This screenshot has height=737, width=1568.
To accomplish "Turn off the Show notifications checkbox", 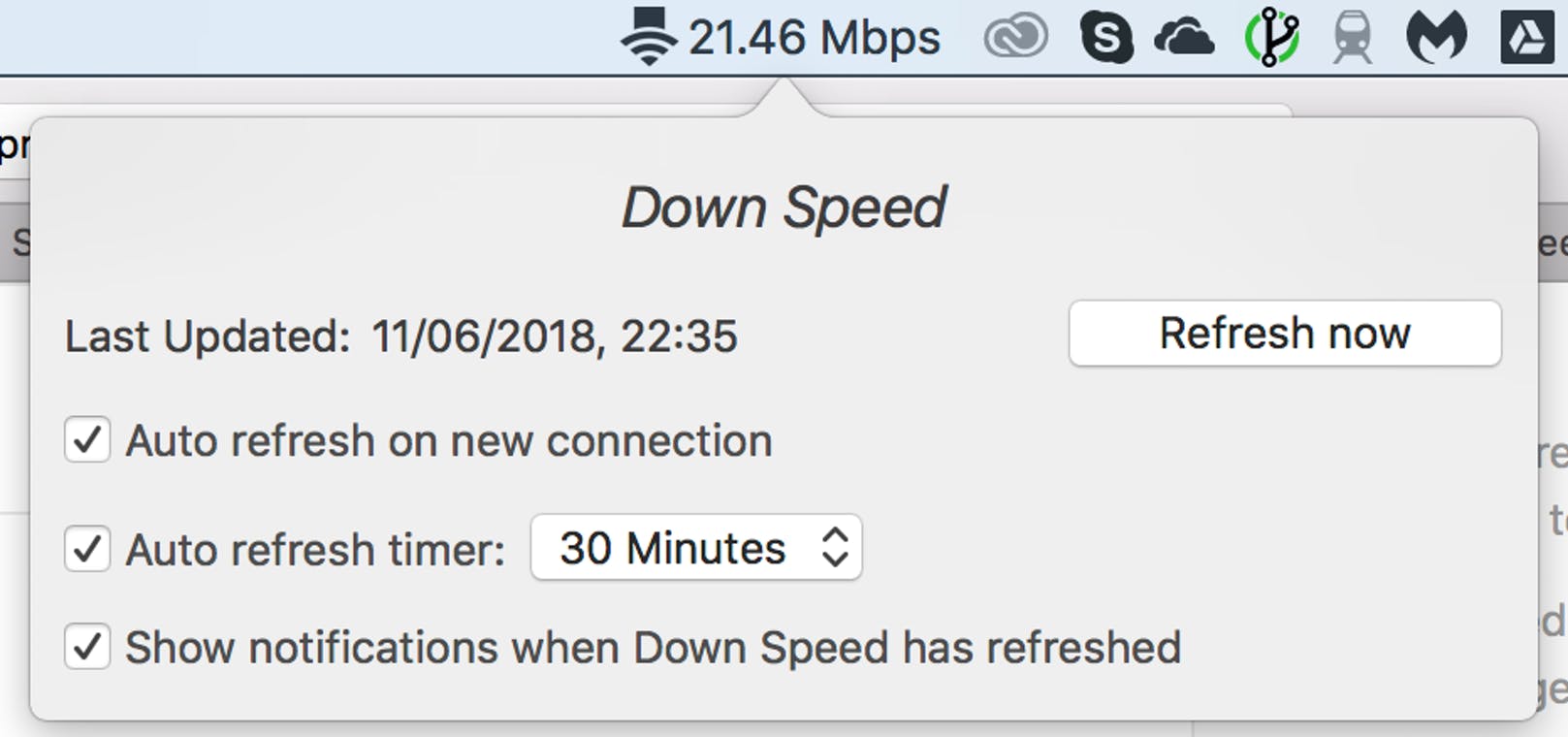I will point(87,647).
